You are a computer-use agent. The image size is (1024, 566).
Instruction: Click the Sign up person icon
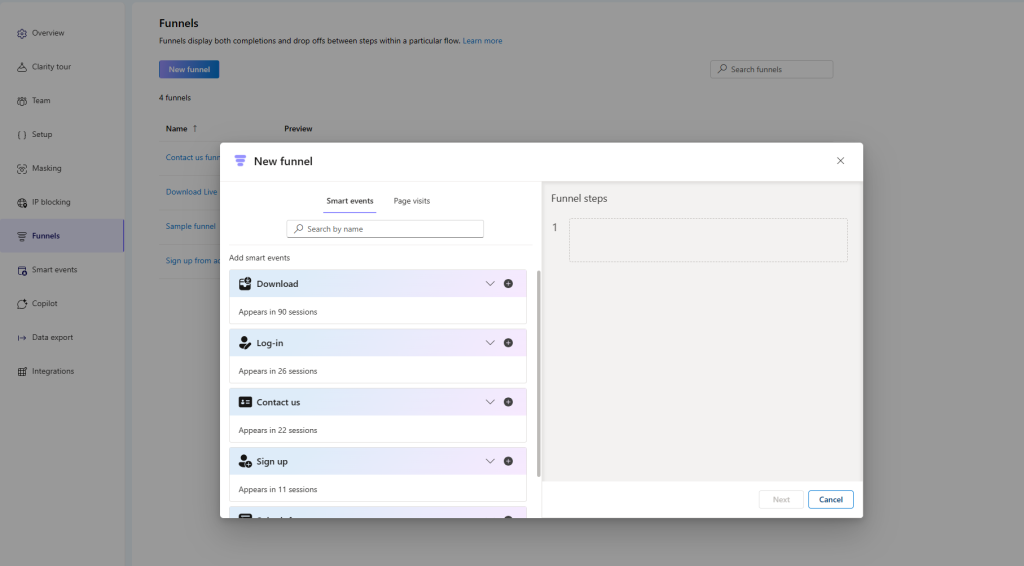coord(245,461)
